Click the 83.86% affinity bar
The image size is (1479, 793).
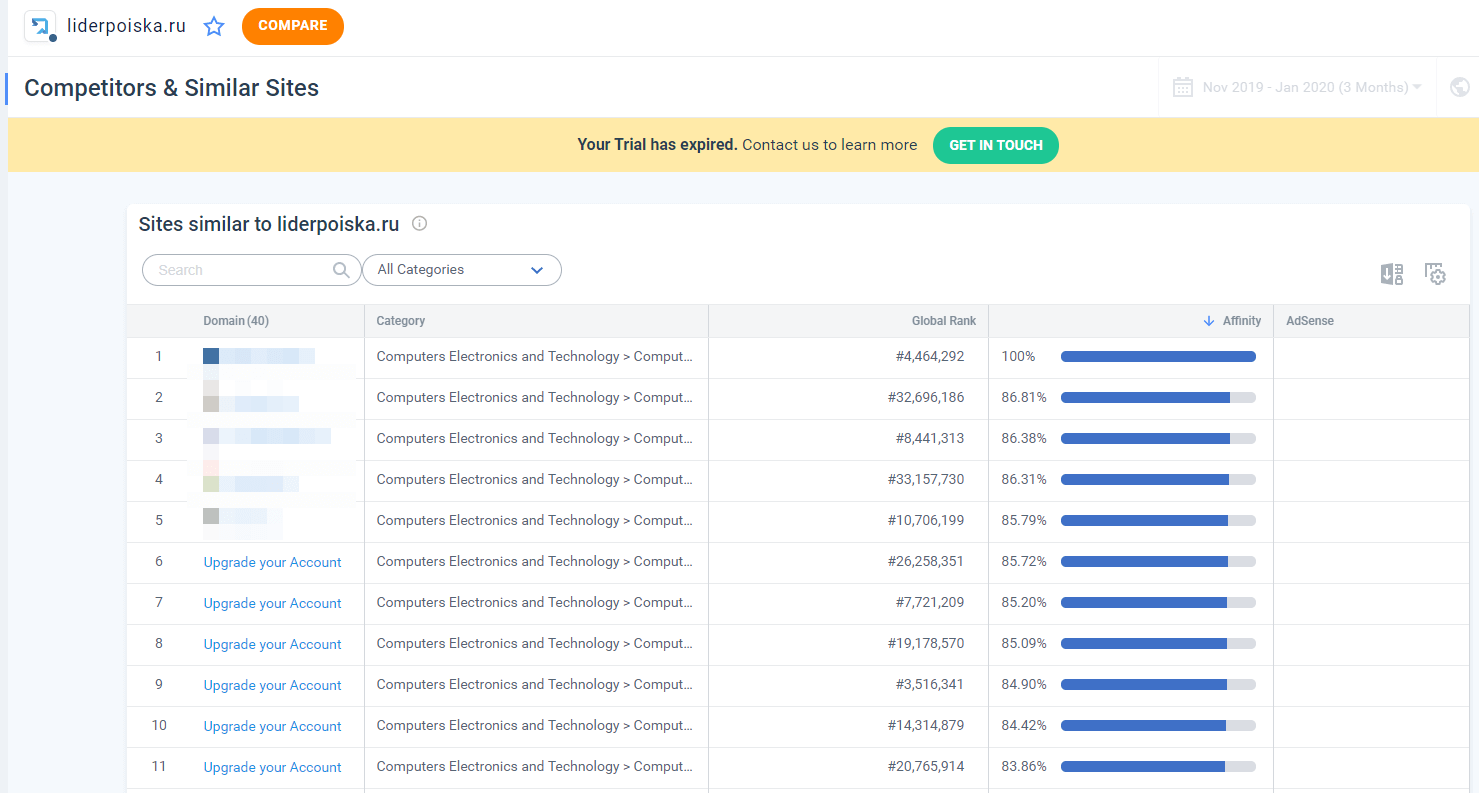[1158, 766]
